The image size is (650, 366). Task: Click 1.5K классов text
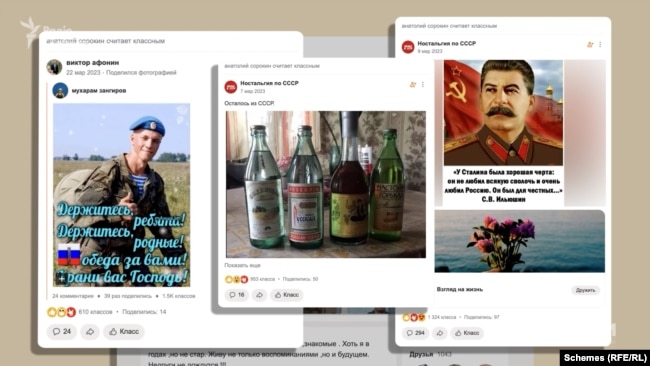[x=179, y=296]
